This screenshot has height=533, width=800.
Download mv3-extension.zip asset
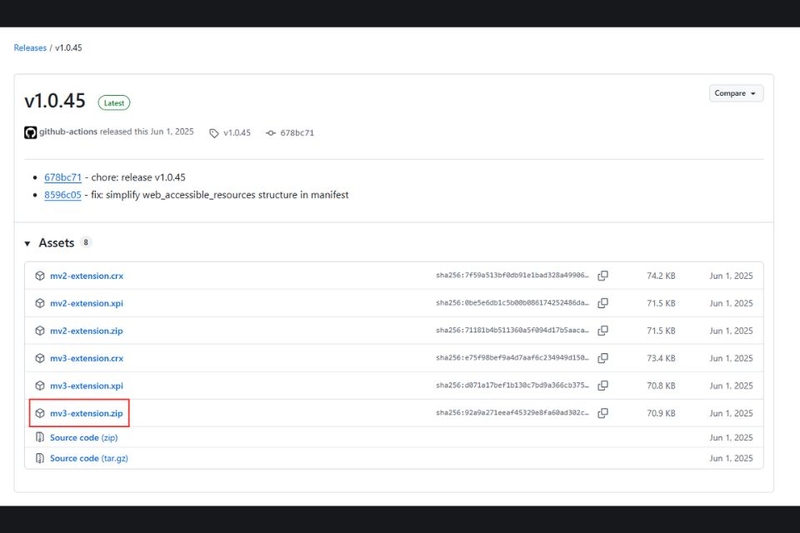pyautogui.click(x=86, y=413)
